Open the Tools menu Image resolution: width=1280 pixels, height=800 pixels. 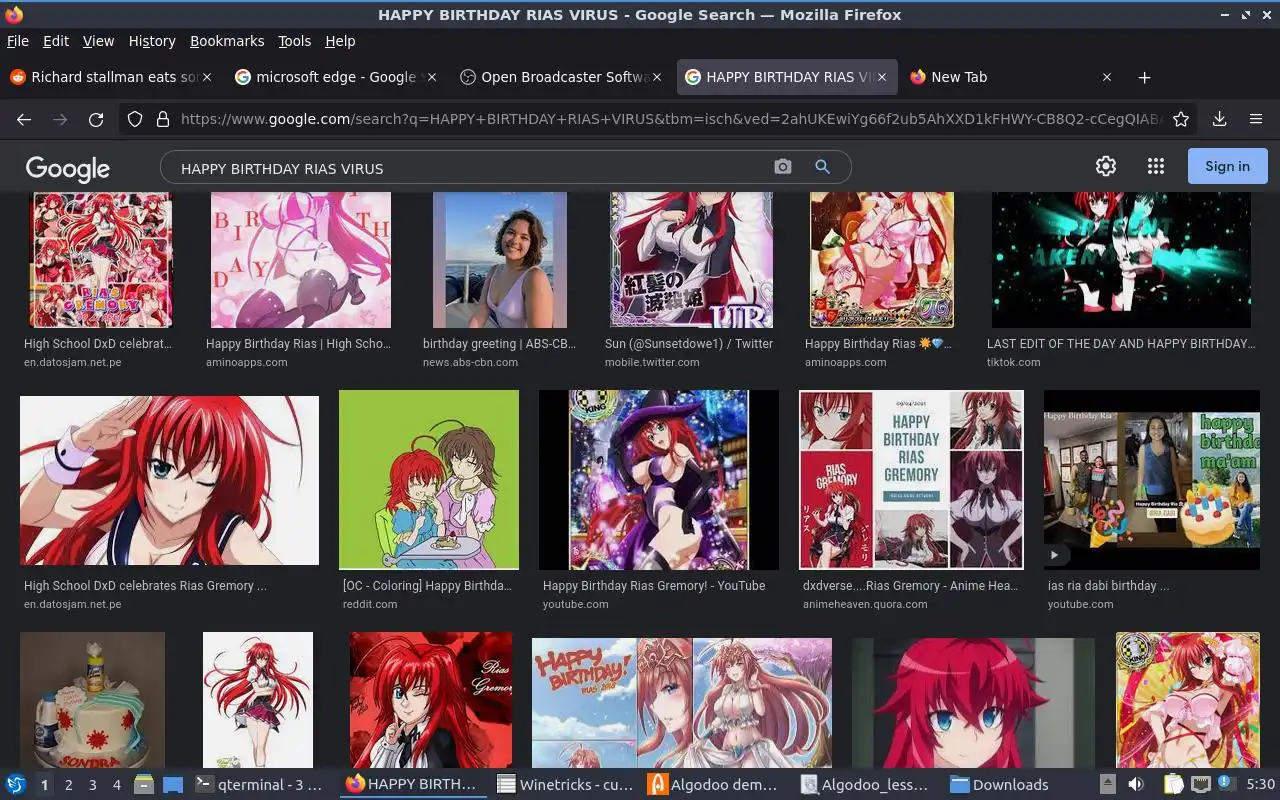294,41
